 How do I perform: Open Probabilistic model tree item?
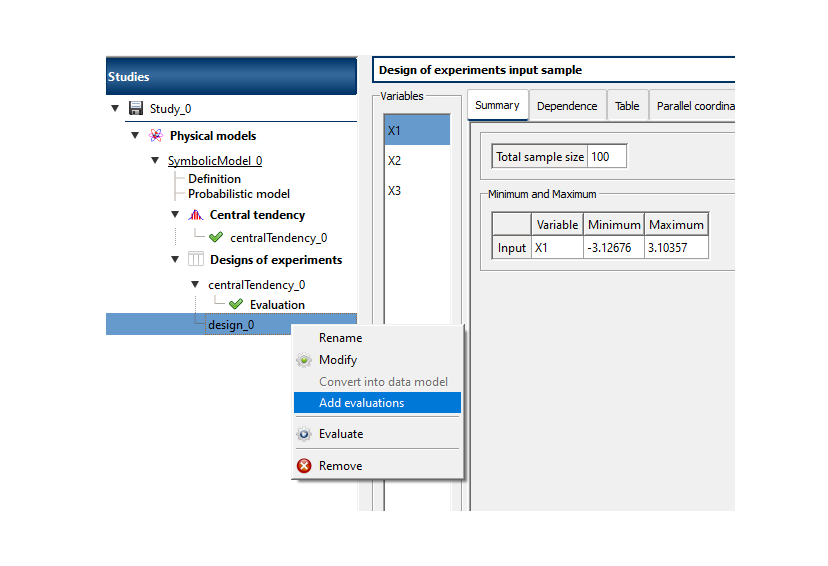pyautogui.click(x=239, y=194)
